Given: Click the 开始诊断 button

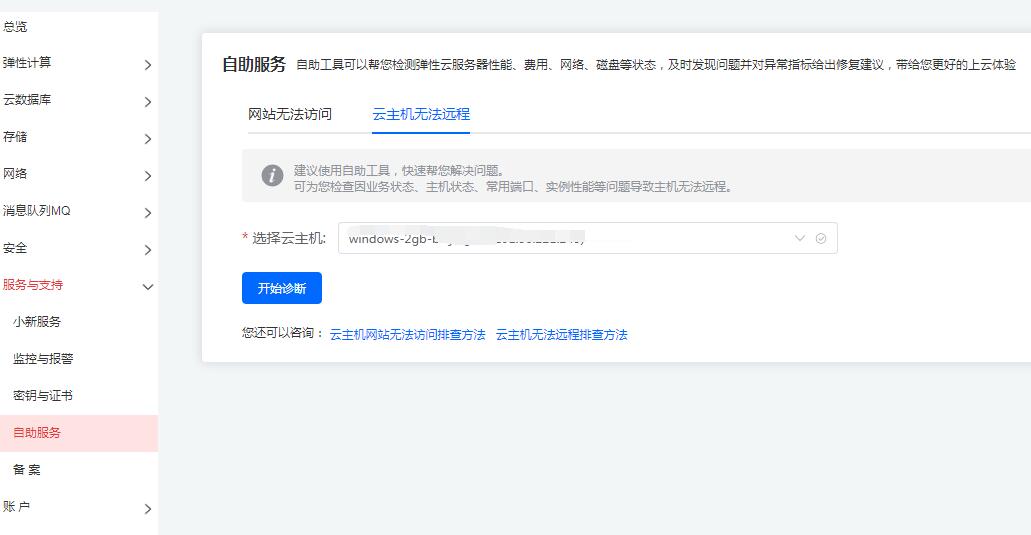Looking at the screenshot, I should (x=282, y=288).
